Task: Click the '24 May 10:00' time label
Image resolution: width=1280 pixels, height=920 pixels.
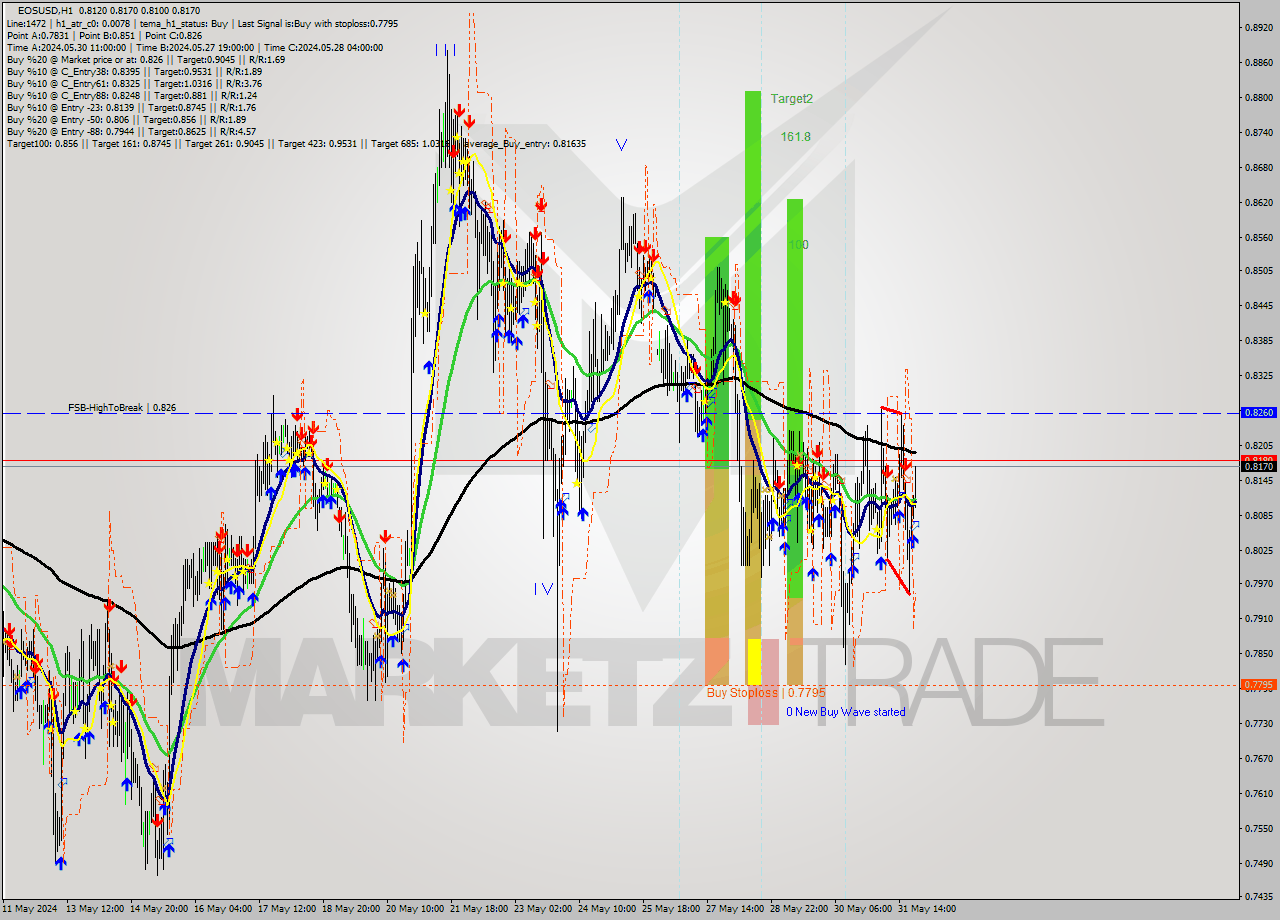Action: [608, 909]
